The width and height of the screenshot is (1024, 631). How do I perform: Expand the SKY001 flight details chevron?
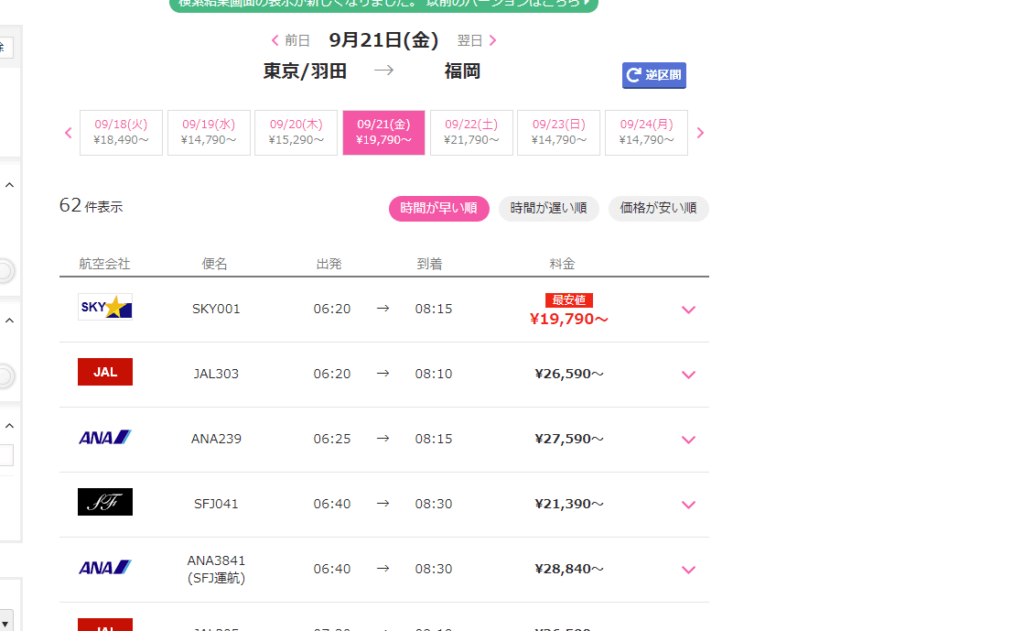688,310
